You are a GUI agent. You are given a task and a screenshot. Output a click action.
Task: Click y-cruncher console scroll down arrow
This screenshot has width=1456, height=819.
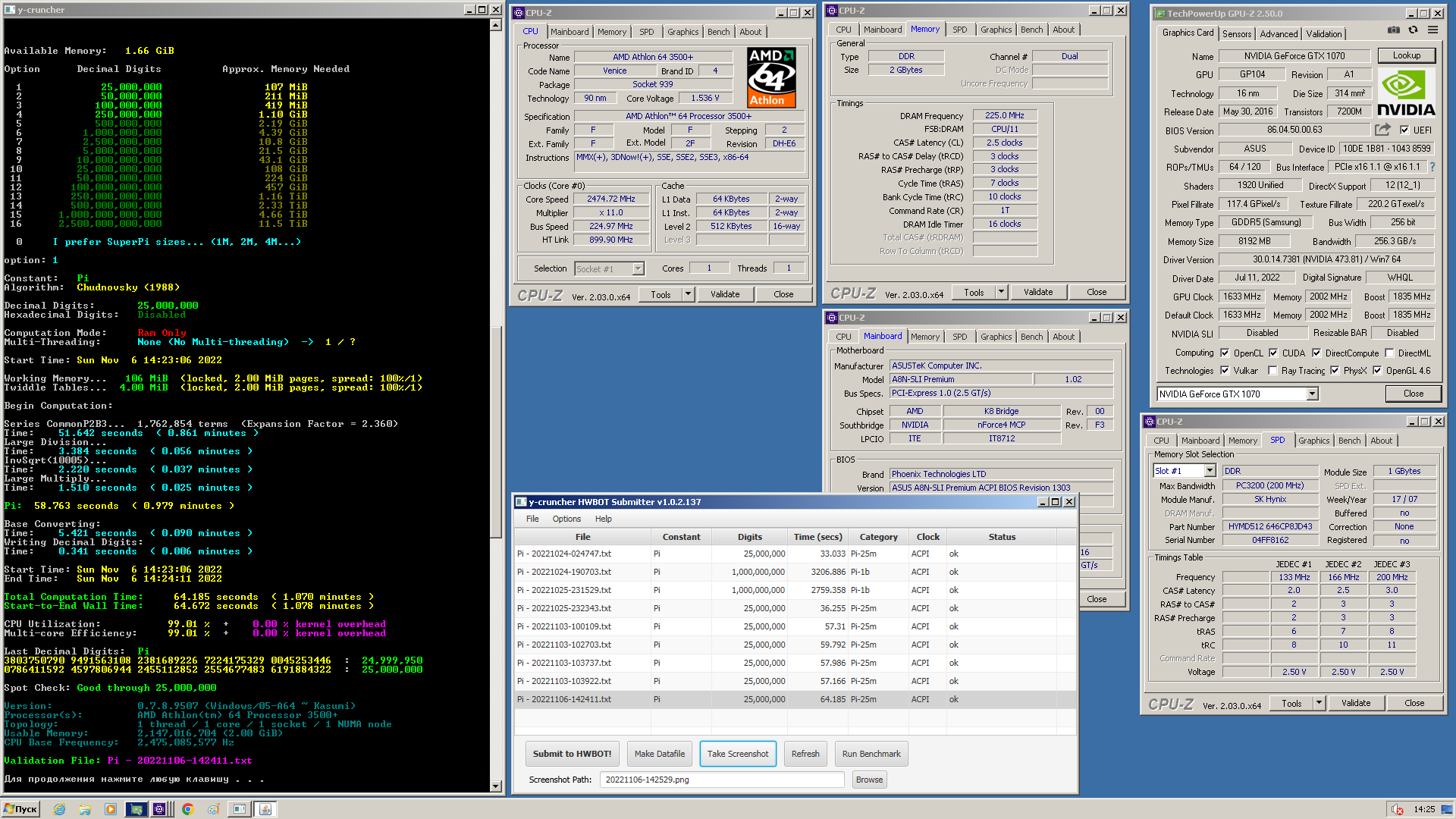pyautogui.click(x=496, y=786)
